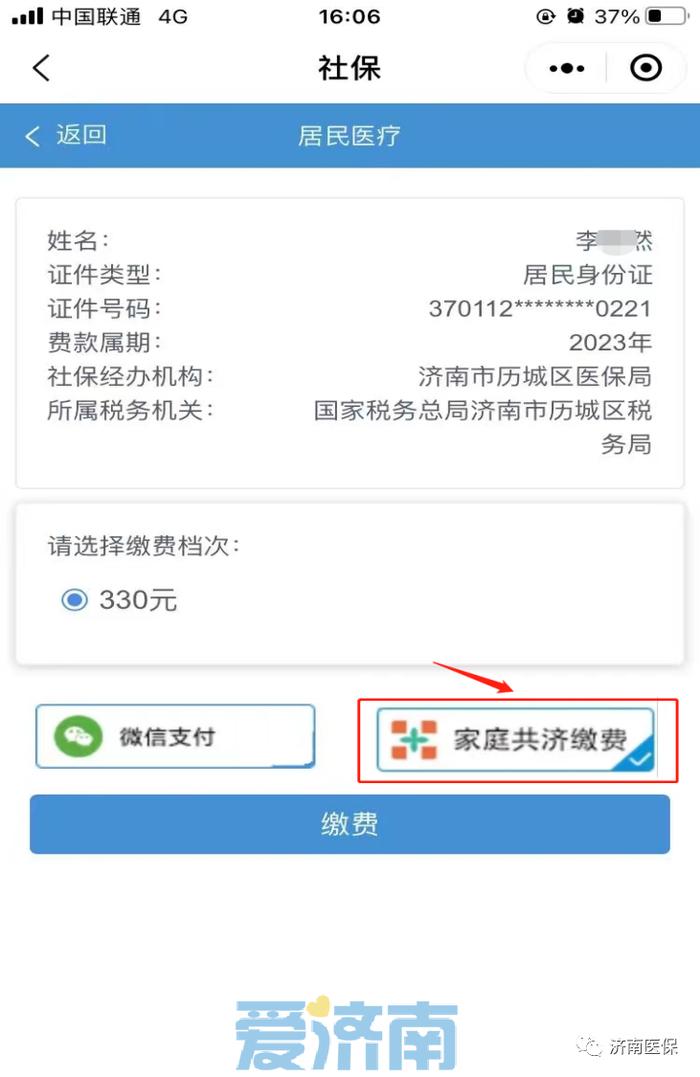Tap the 返回 chevron in blue bar

[x=32, y=136]
